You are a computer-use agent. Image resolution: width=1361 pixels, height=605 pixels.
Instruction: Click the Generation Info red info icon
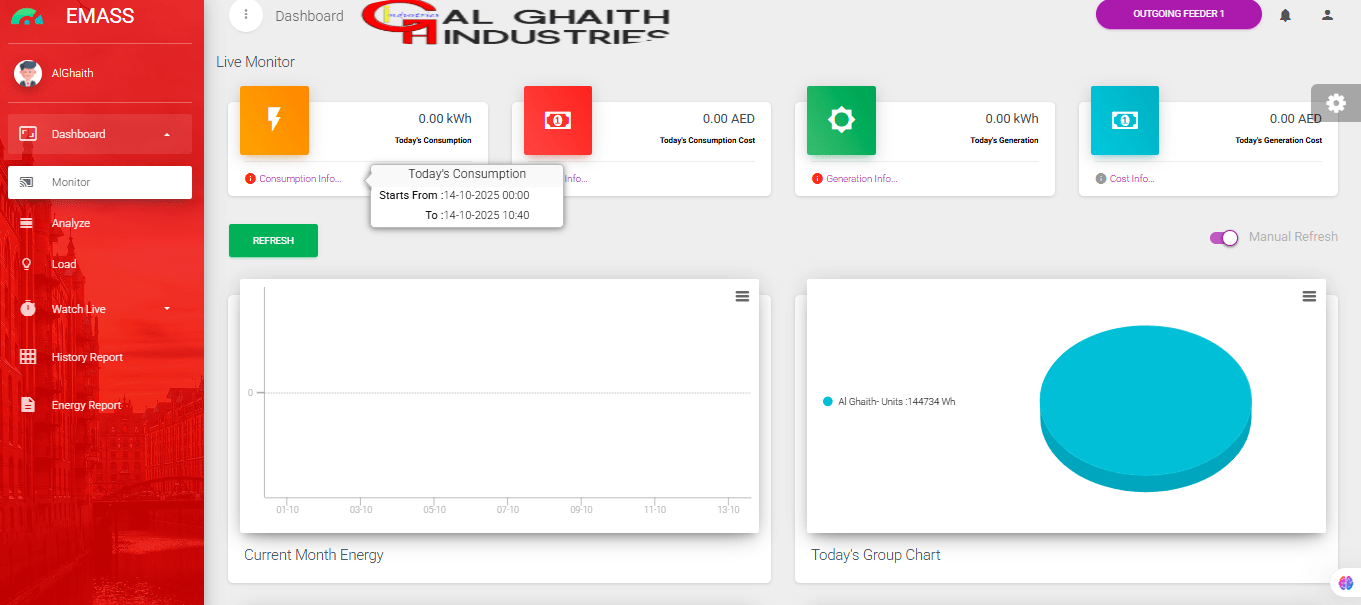click(817, 179)
